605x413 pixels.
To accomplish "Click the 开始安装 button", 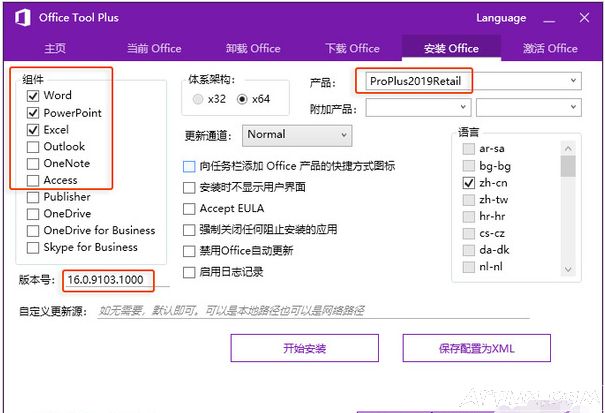I will tap(304, 348).
